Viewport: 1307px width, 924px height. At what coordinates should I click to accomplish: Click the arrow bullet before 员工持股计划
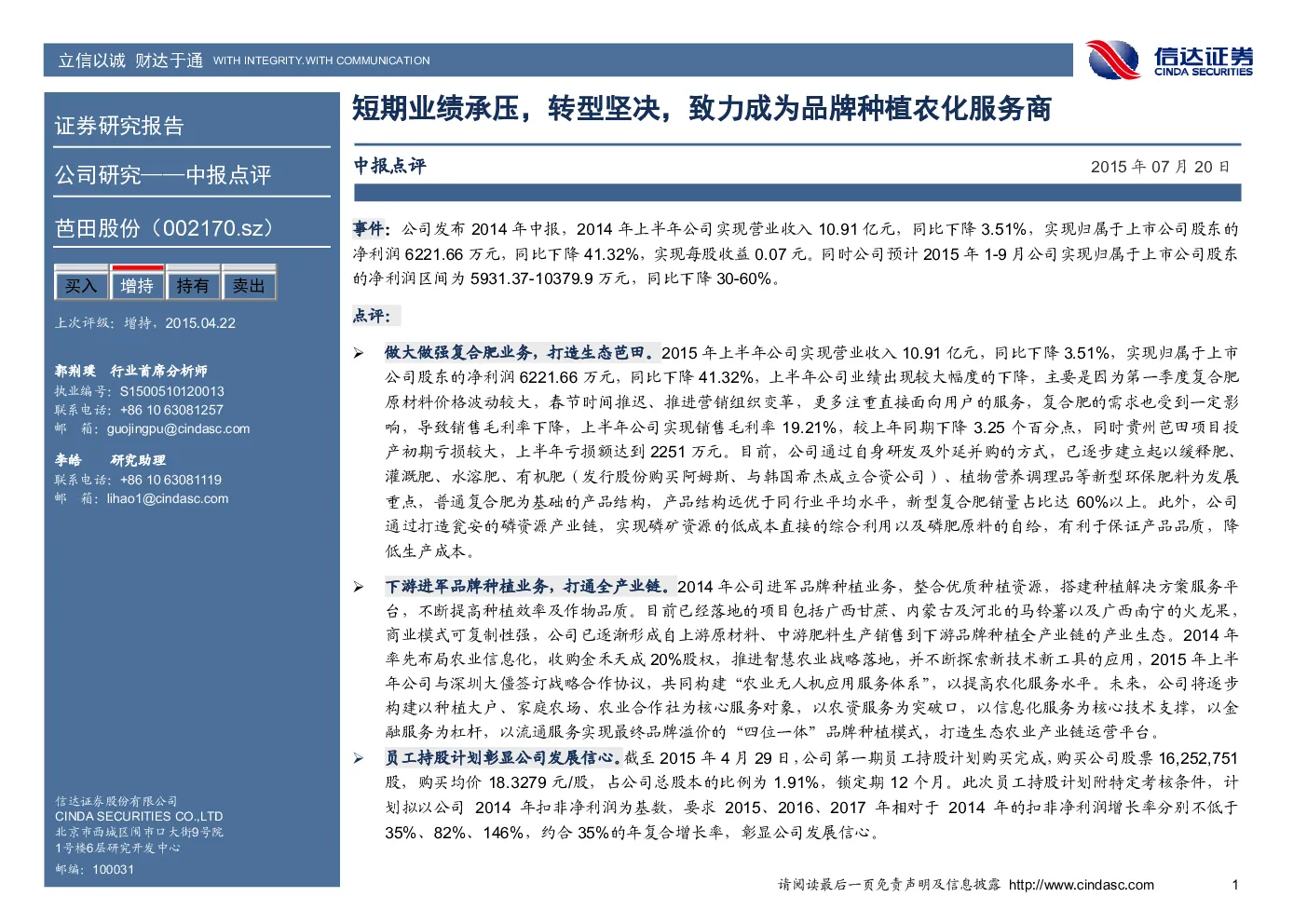pos(359,758)
